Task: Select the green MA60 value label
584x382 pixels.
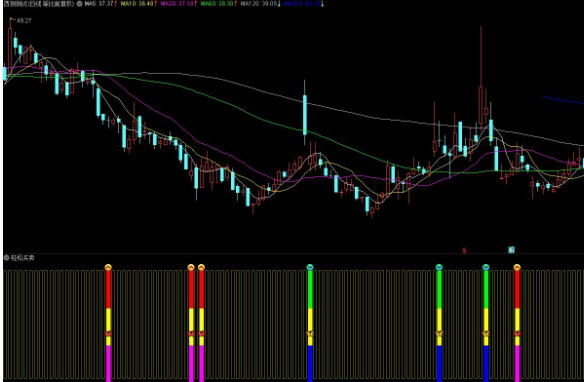Action: (x=218, y=4)
